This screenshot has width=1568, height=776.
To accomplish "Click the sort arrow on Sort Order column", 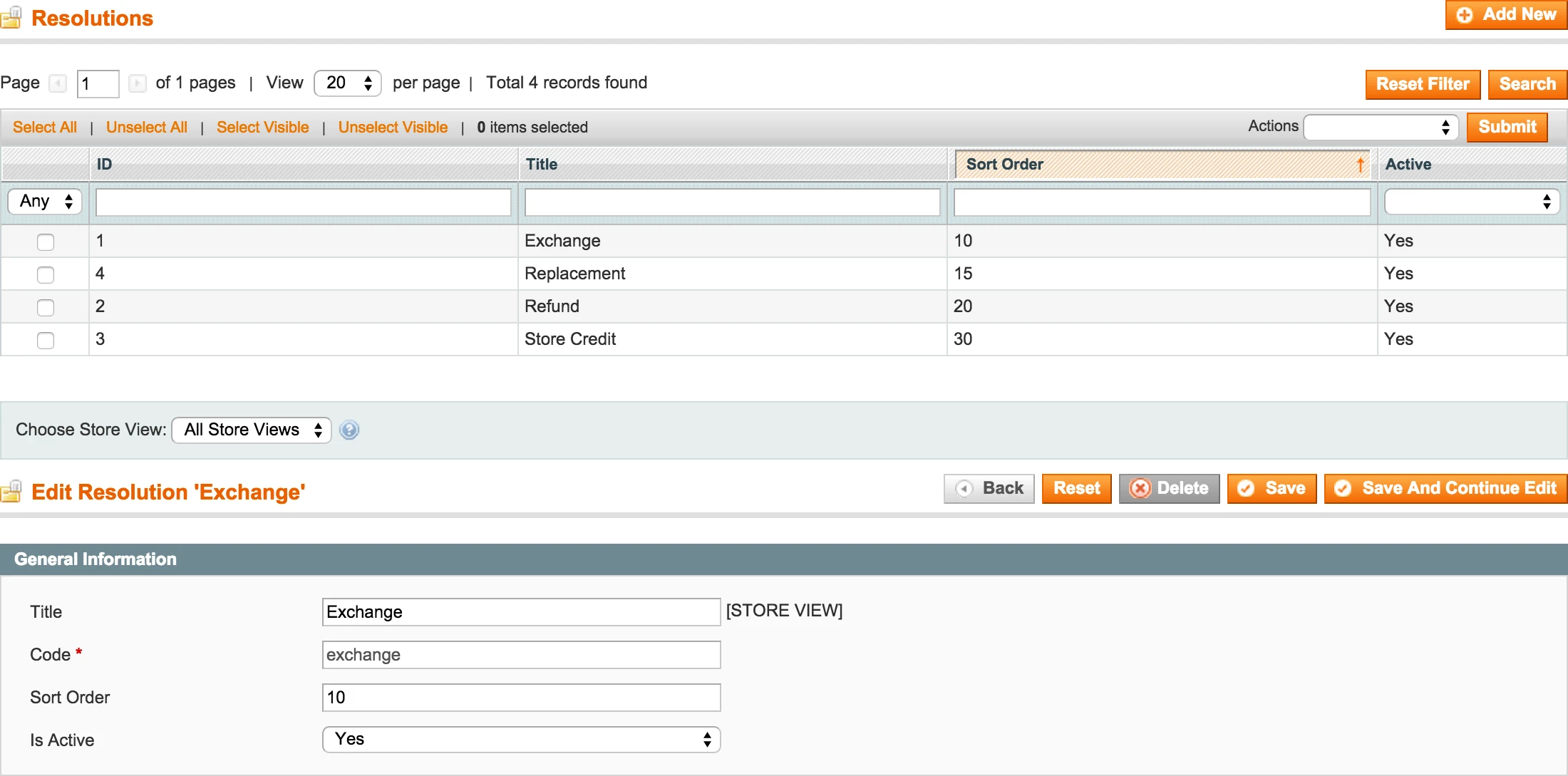I will click(1361, 164).
